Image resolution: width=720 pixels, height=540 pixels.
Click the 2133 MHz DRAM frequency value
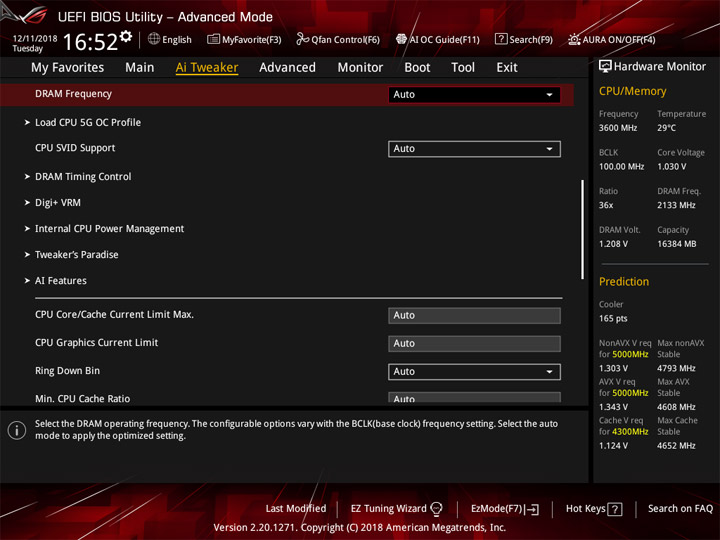(x=676, y=205)
